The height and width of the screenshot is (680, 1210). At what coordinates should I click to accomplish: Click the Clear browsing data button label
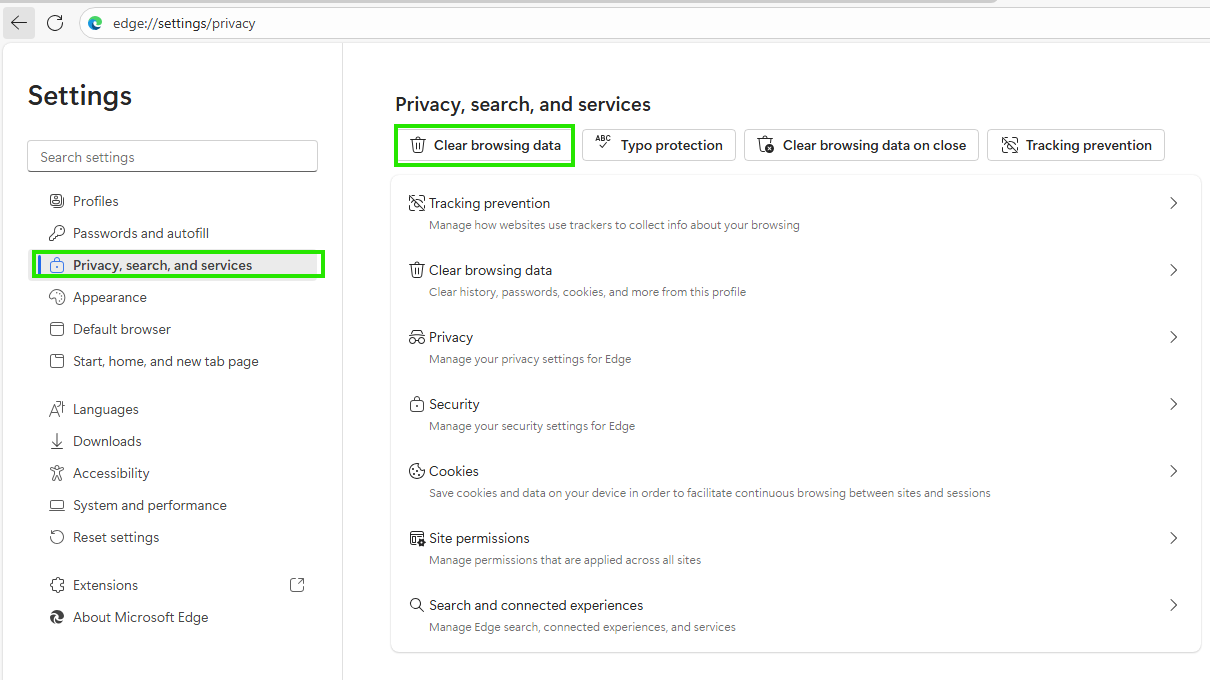click(x=497, y=145)
